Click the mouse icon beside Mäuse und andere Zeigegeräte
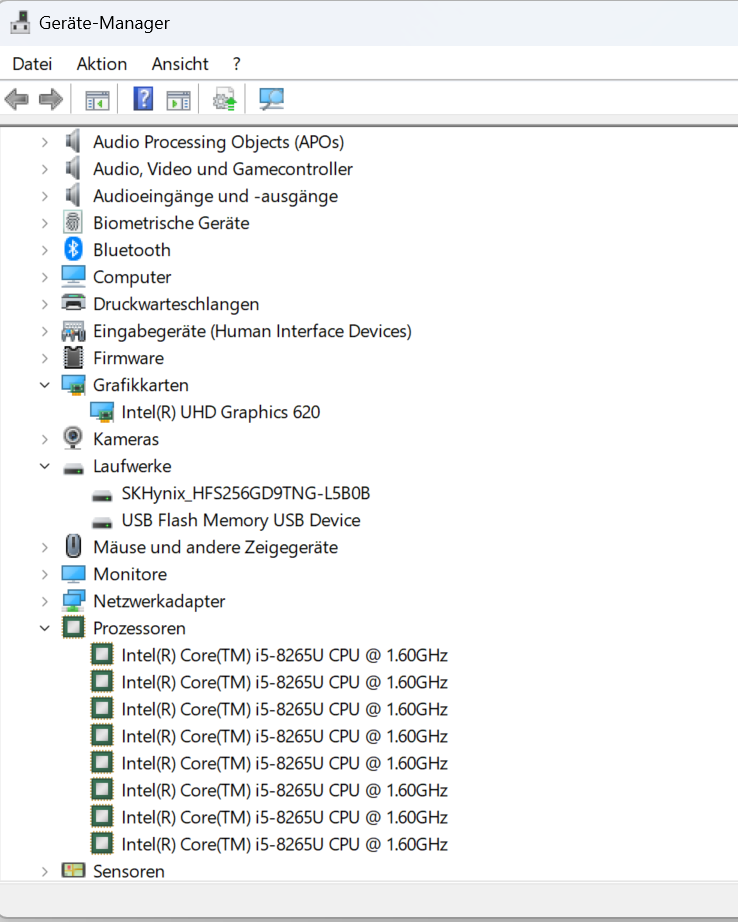738x922 pixels. click(x=73, y=546)
